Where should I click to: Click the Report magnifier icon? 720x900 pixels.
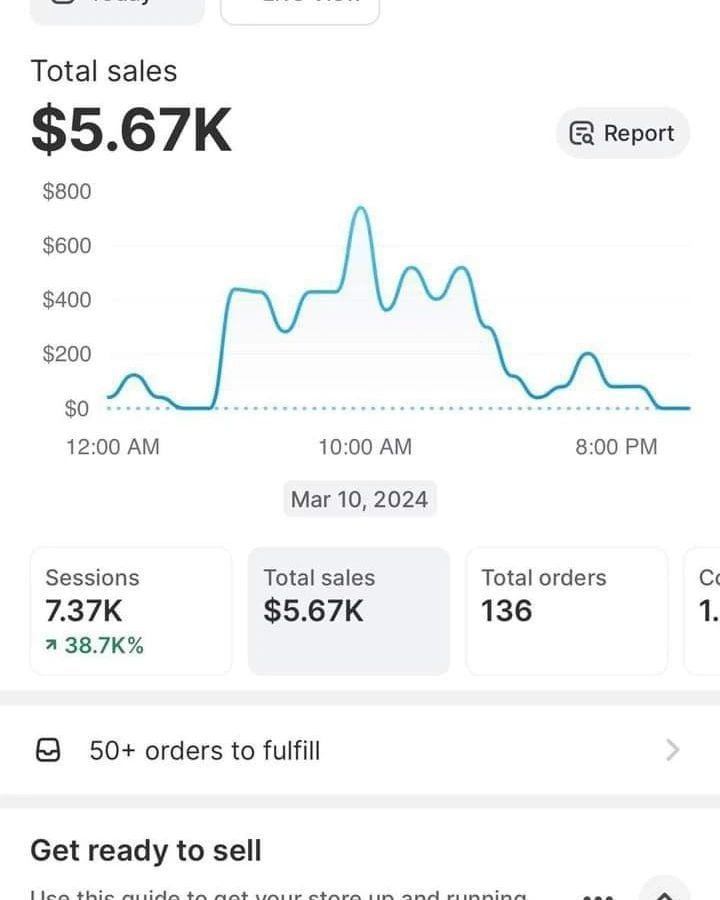[x=581, y=134]
